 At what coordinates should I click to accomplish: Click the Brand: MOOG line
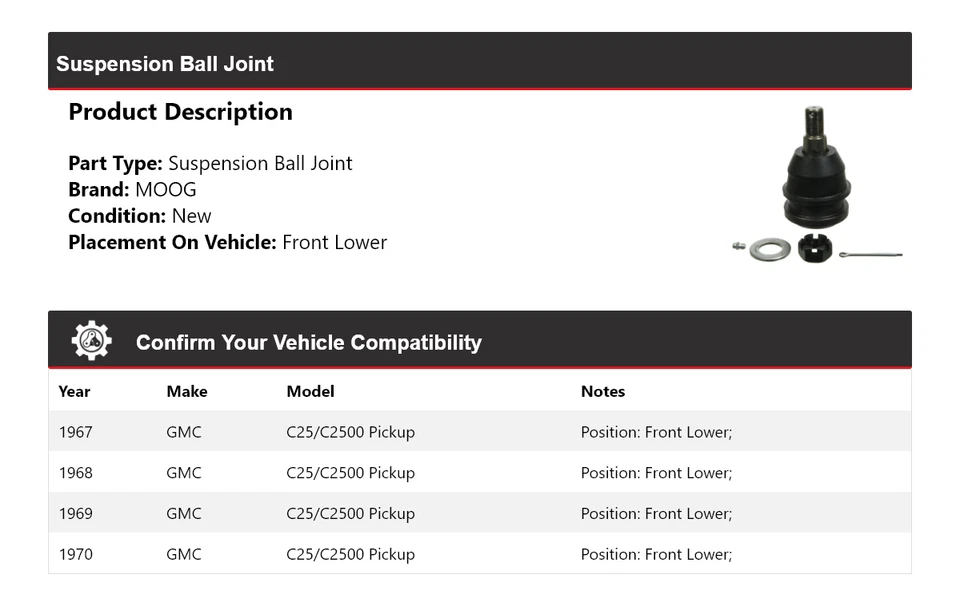click(x=132, y=190)
